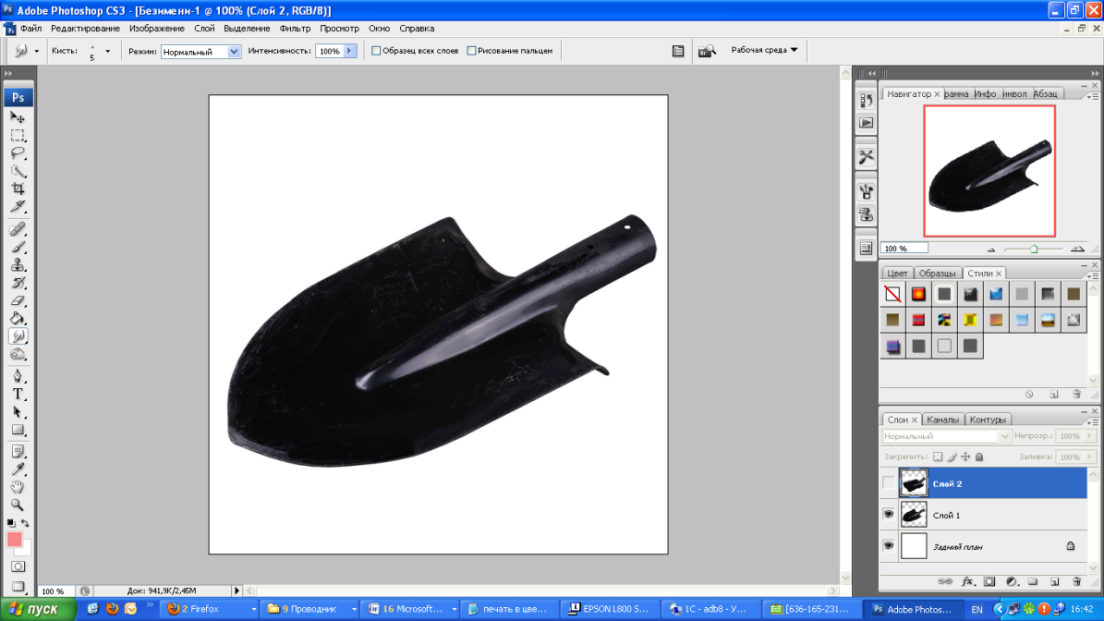Toggle lock position
Image resolution: width=1104 pixels, height=621 pixels.
tap(965, 457)
